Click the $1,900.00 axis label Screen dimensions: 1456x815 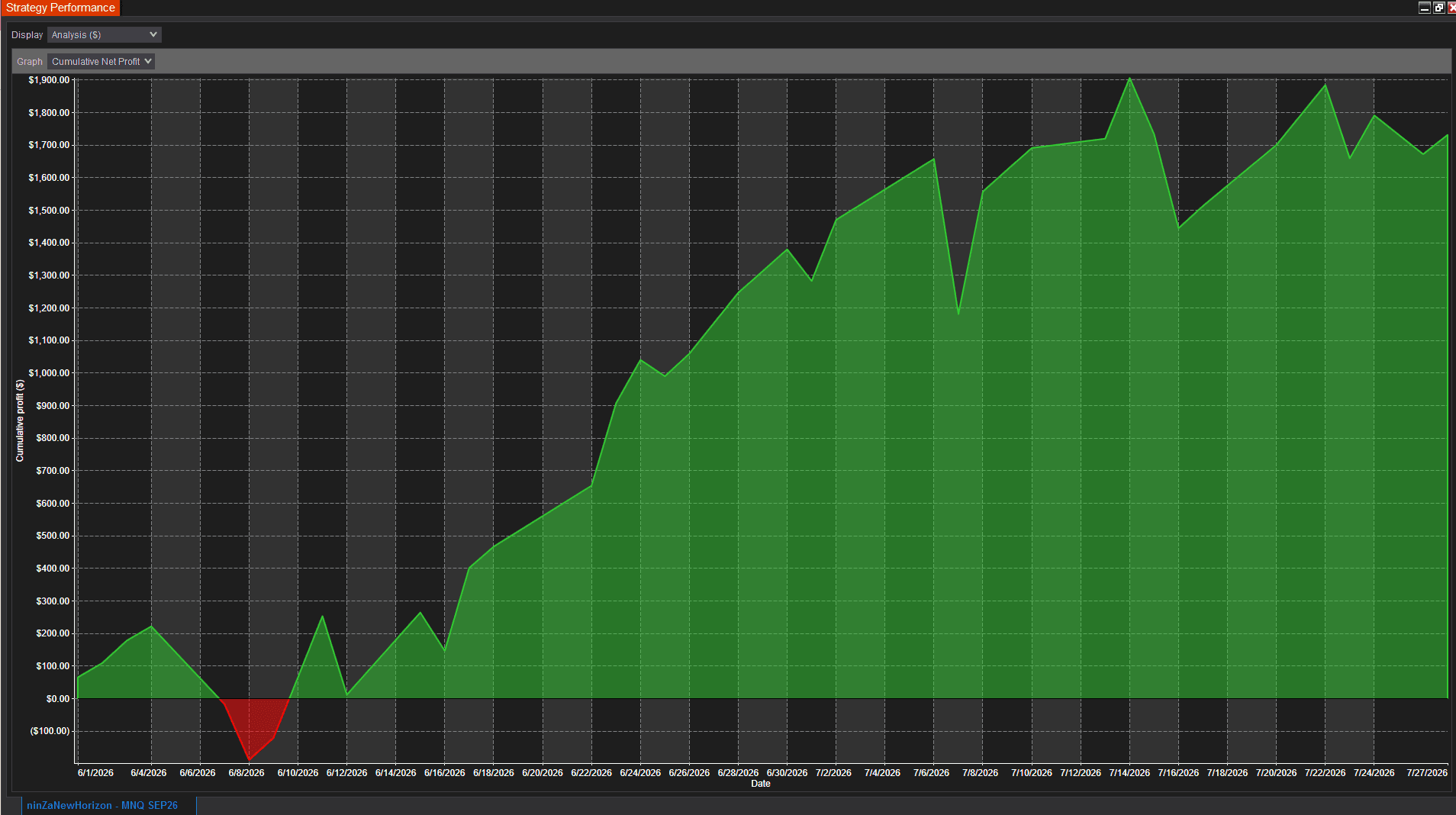pyautogui.click(x=49, y=80)
